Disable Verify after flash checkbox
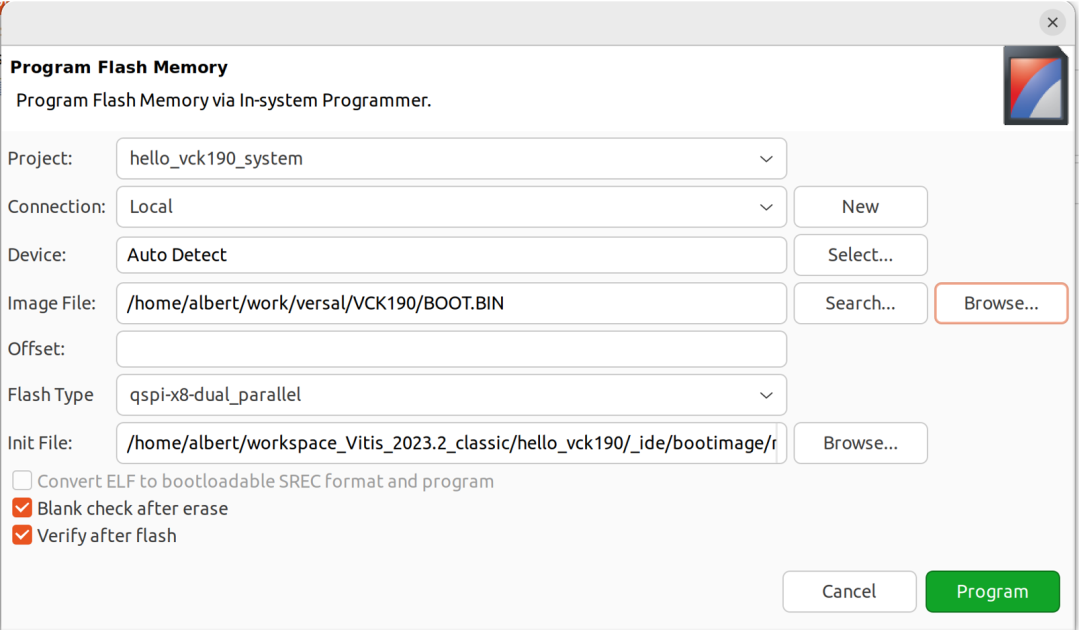Viewport: 1080px width, 634px height. click(x=22, y=535)
